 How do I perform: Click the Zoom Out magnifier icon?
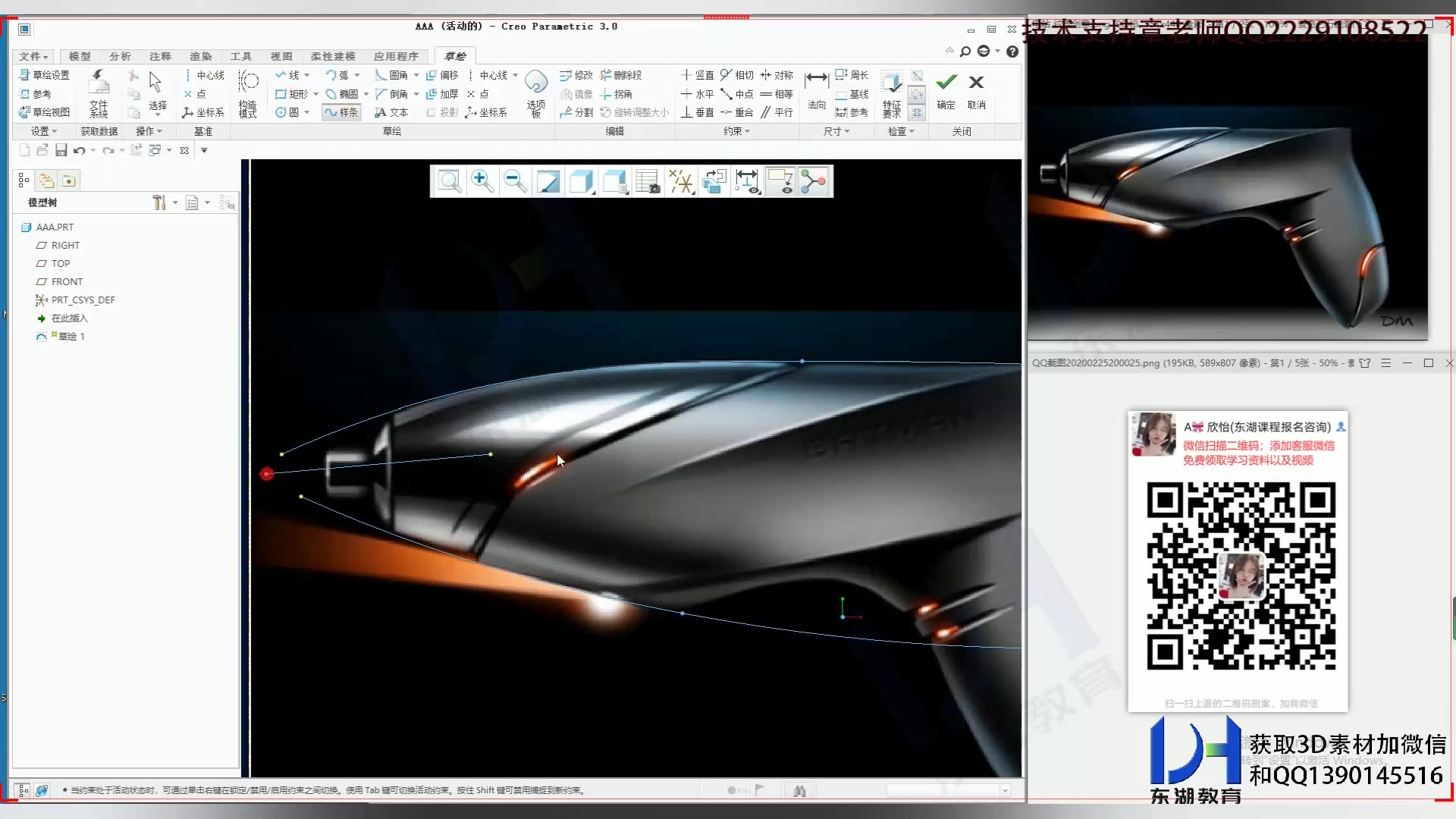(515, 181)
